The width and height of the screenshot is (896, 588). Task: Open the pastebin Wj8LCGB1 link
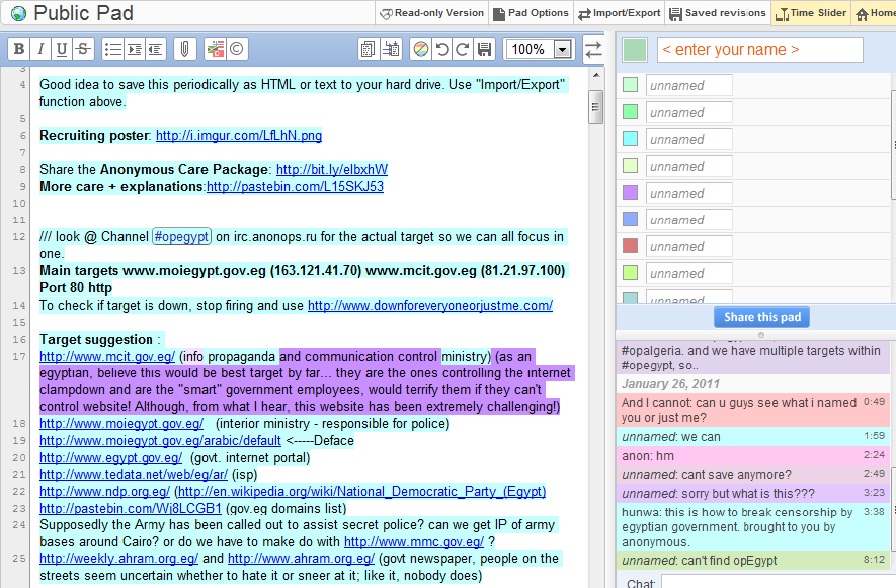[130, 509]
